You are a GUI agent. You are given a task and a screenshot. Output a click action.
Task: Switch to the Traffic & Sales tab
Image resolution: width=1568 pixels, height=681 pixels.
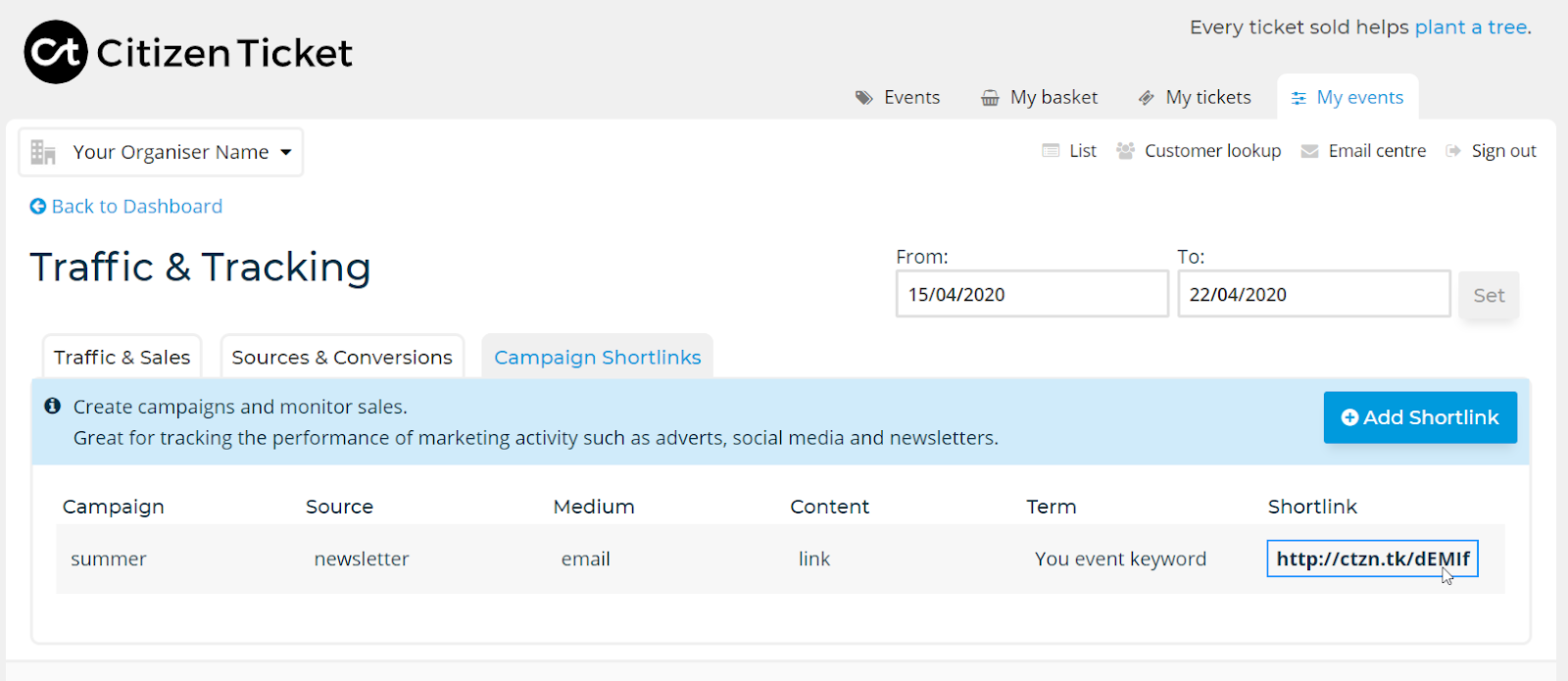pos(122,358)
